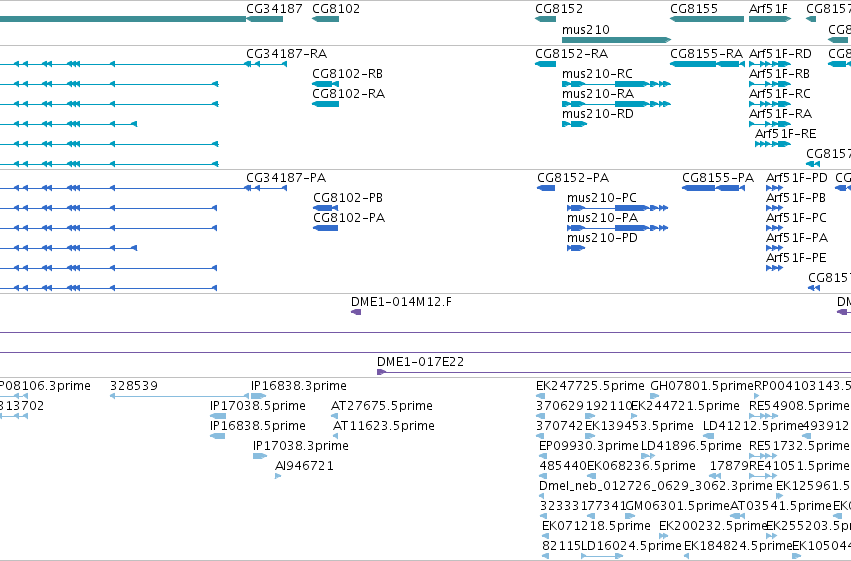Screen dimensions: 851x561
Task: Click EST GM06301.5prime
Action: 678,507
